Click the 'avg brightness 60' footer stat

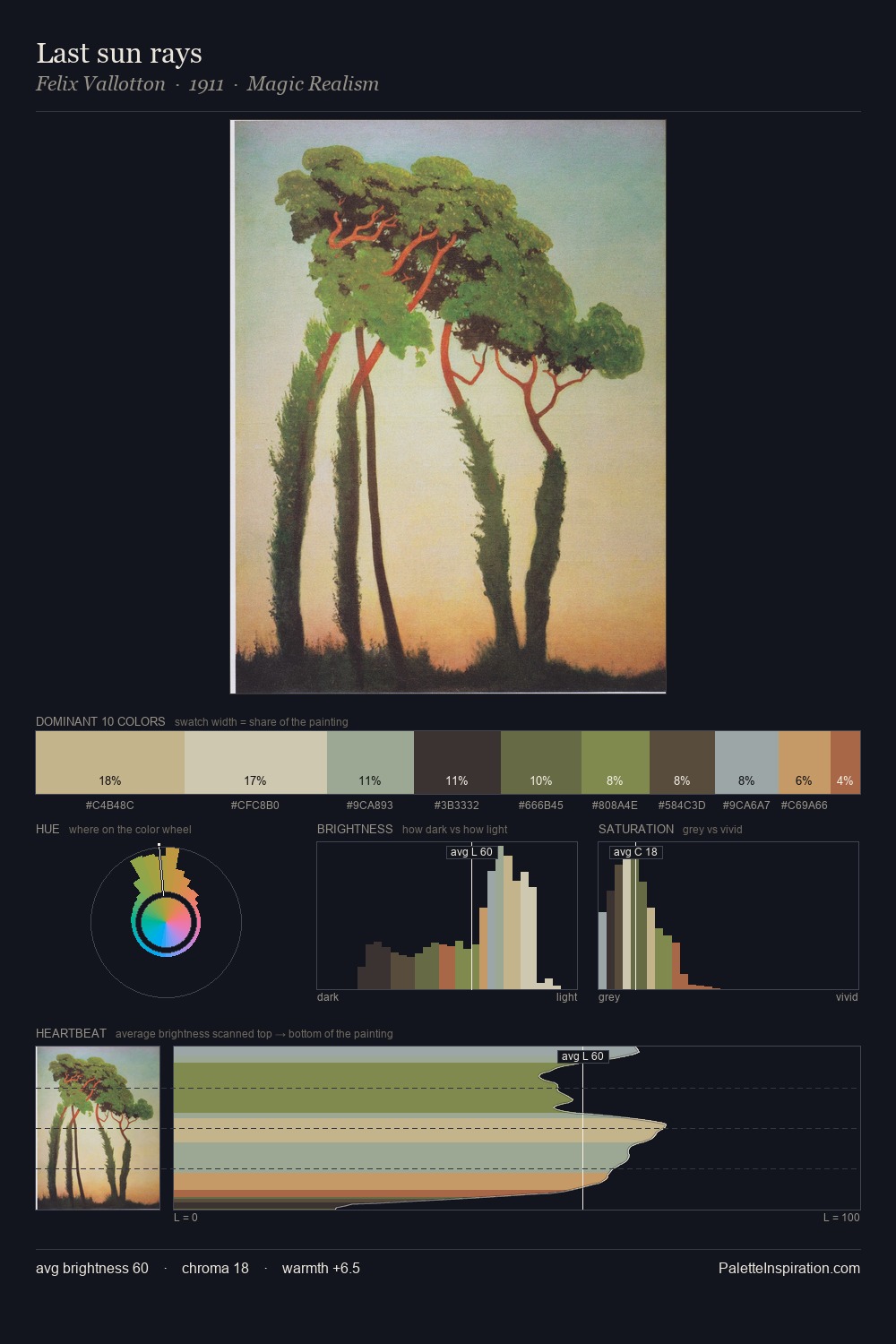92,1268
